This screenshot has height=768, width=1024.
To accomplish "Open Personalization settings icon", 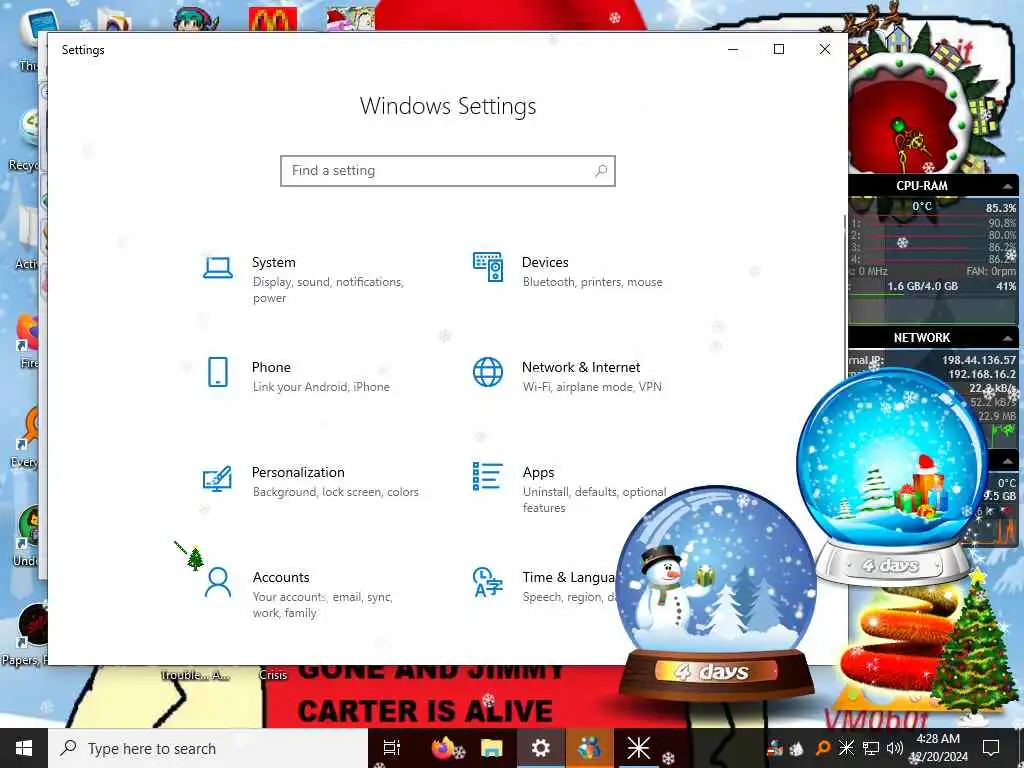I will 217,479.
